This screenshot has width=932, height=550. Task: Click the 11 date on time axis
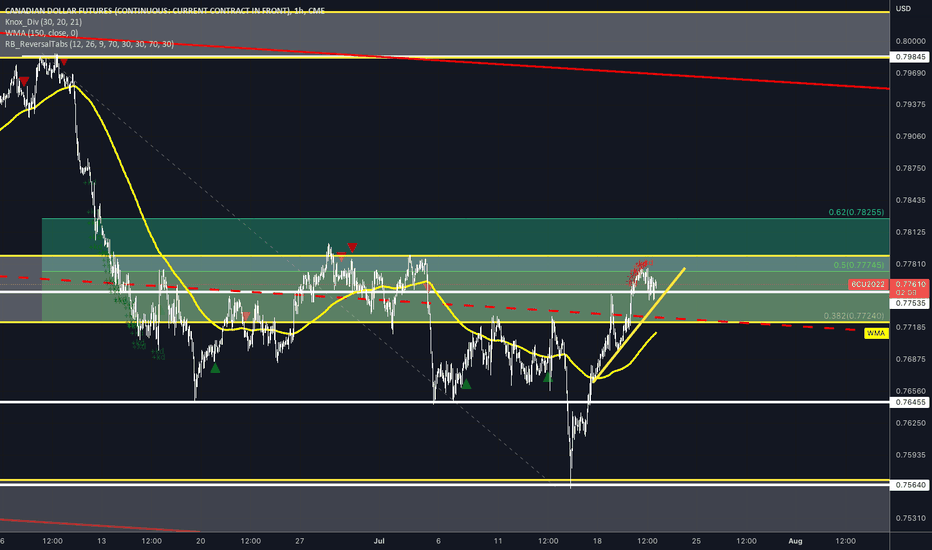(x=498, y=541)
